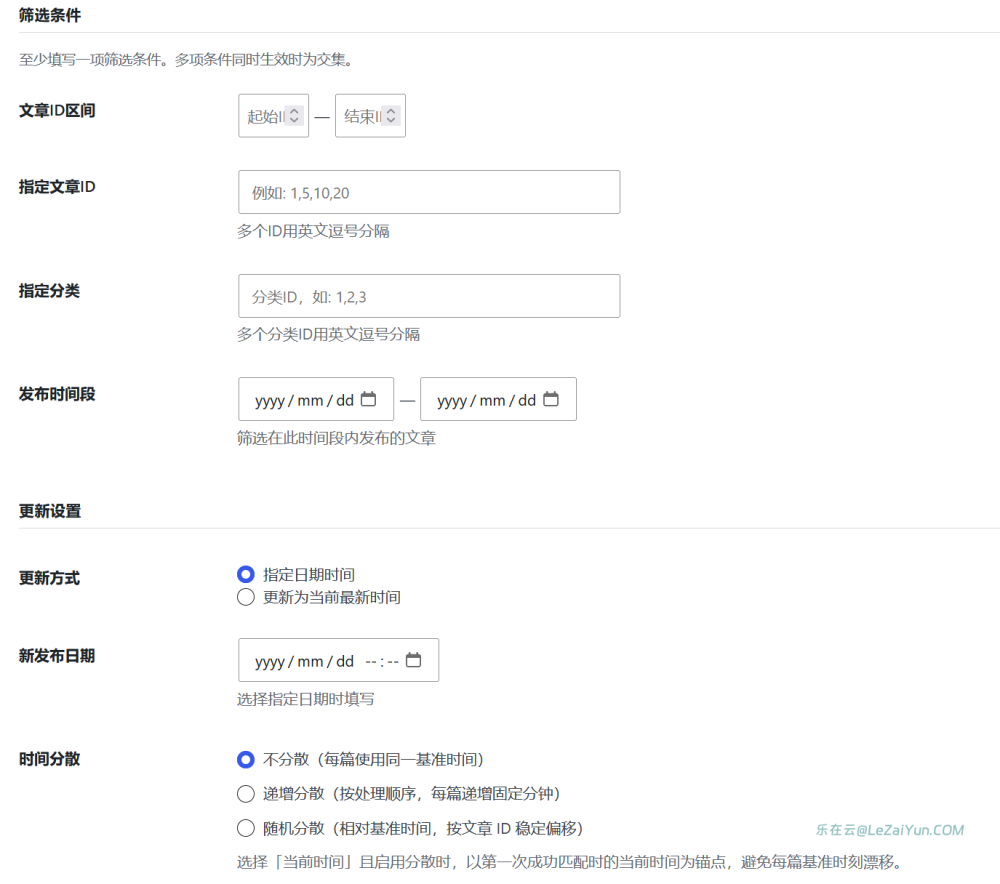Click the 更新设置 section heading
Viewport: 1000px width, 884px height.
(50, 511)
